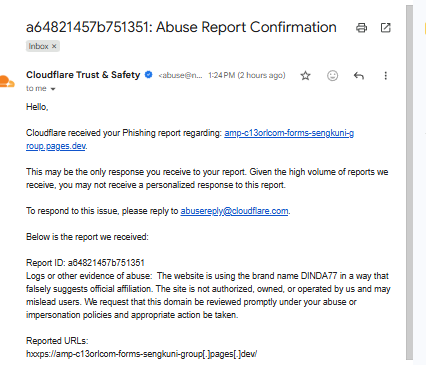The width and height of the screenshot is (426, 365).
Task: Remove the Inbox label with its x
Action: pyautogui.click(x=54, y=46)
